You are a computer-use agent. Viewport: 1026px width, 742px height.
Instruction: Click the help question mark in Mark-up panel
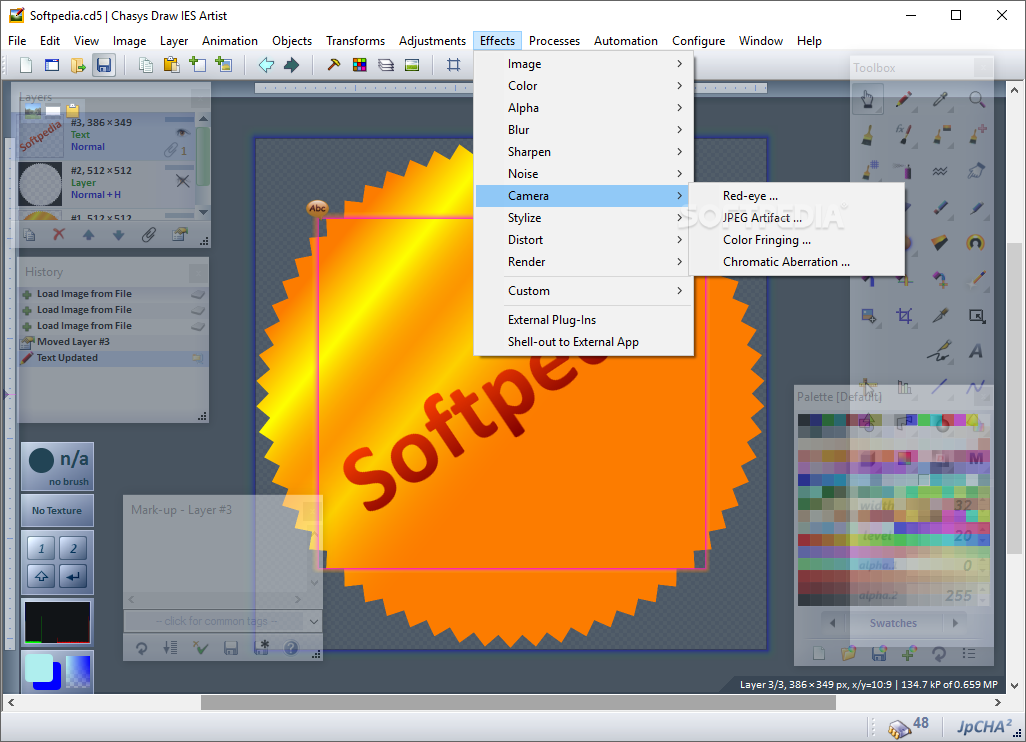point(291,648)
